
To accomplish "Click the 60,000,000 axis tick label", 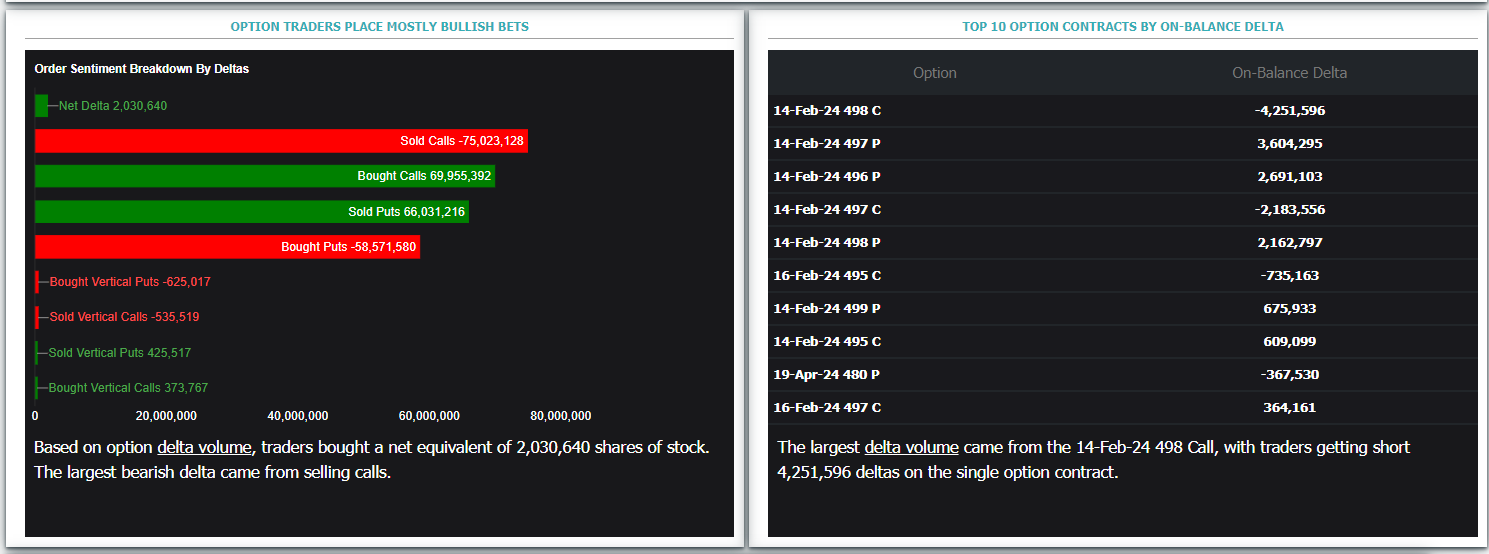I will tap(429, 416).
